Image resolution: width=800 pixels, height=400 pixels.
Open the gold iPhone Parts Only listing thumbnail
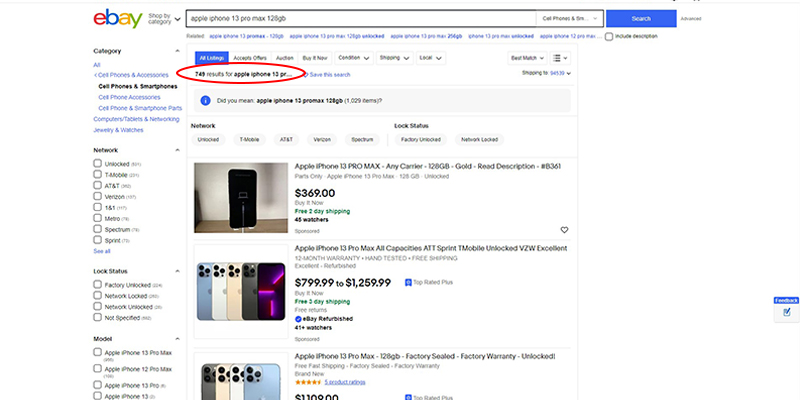pyautogui.click(x=241, y=198)
